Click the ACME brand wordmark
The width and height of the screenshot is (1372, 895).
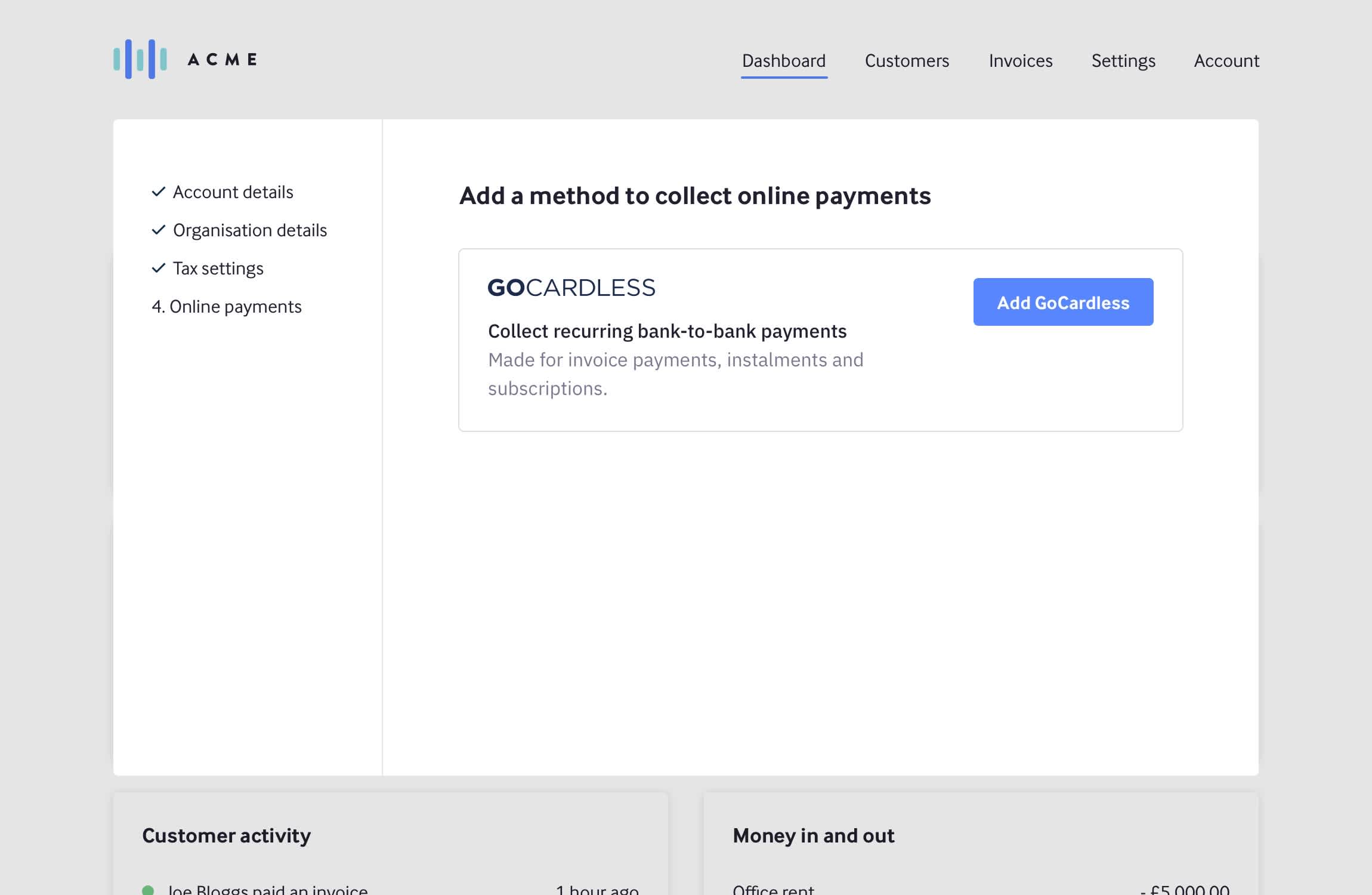tap(223, 60)
